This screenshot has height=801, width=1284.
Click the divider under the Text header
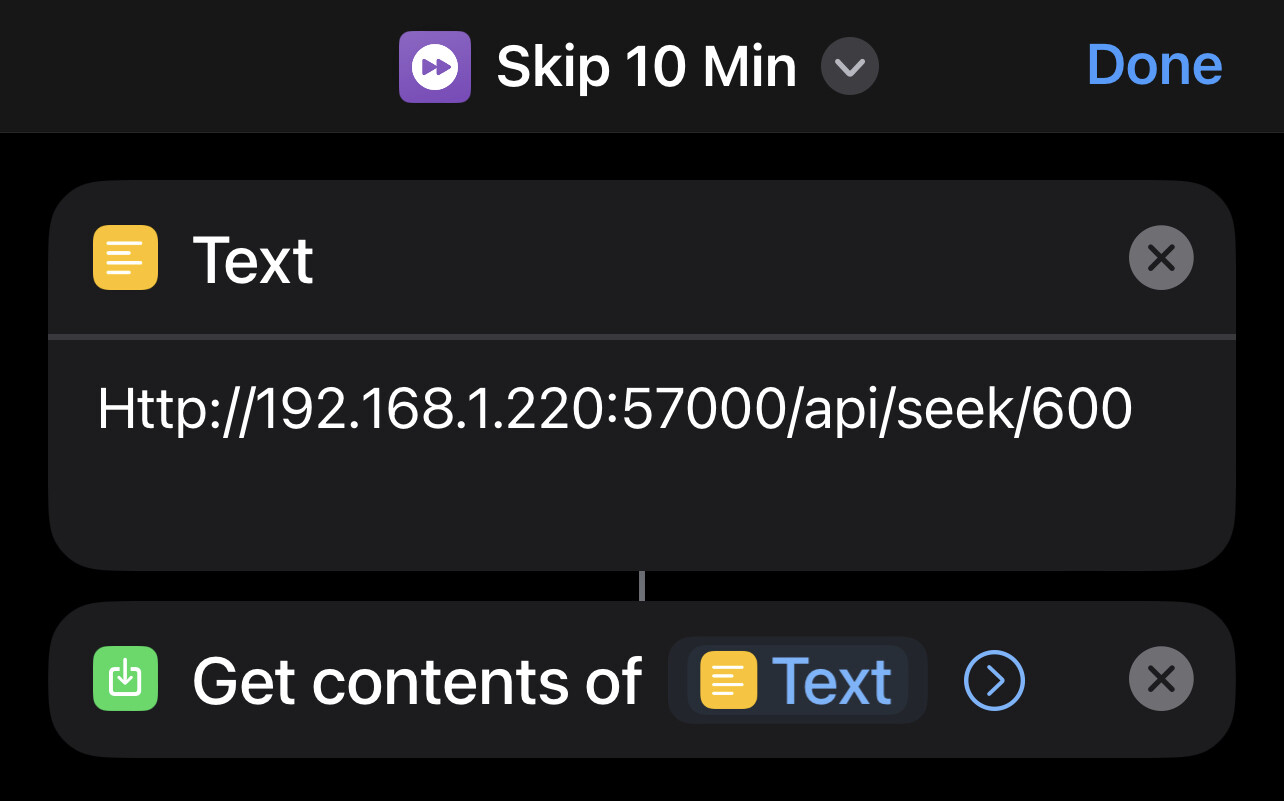tap(640, 336)
